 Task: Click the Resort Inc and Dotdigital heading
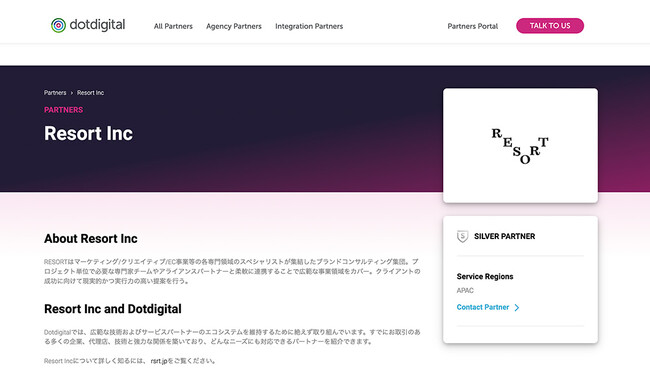[x=113, y=309]
